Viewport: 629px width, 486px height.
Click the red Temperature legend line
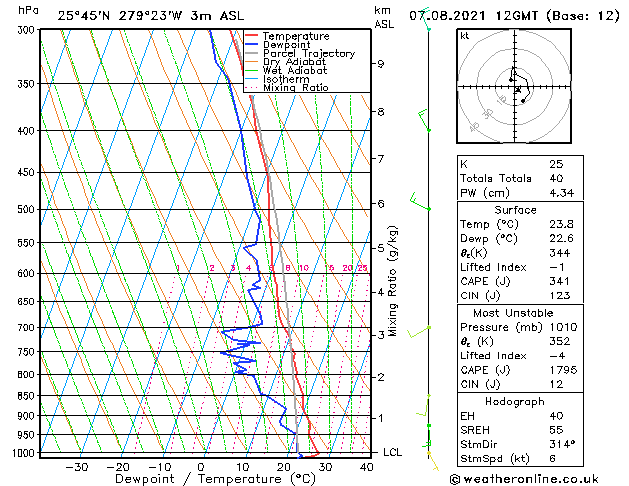pos(252,36)
